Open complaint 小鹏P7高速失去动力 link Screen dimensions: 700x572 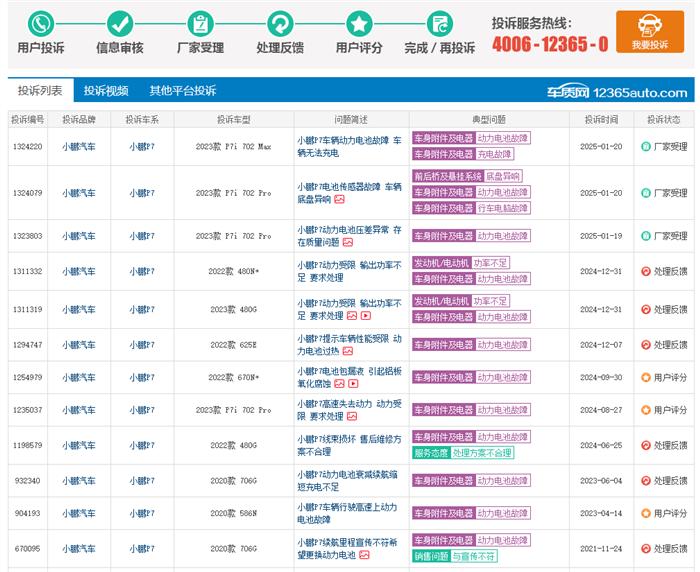pyautogui.click(x=350, y=410)
